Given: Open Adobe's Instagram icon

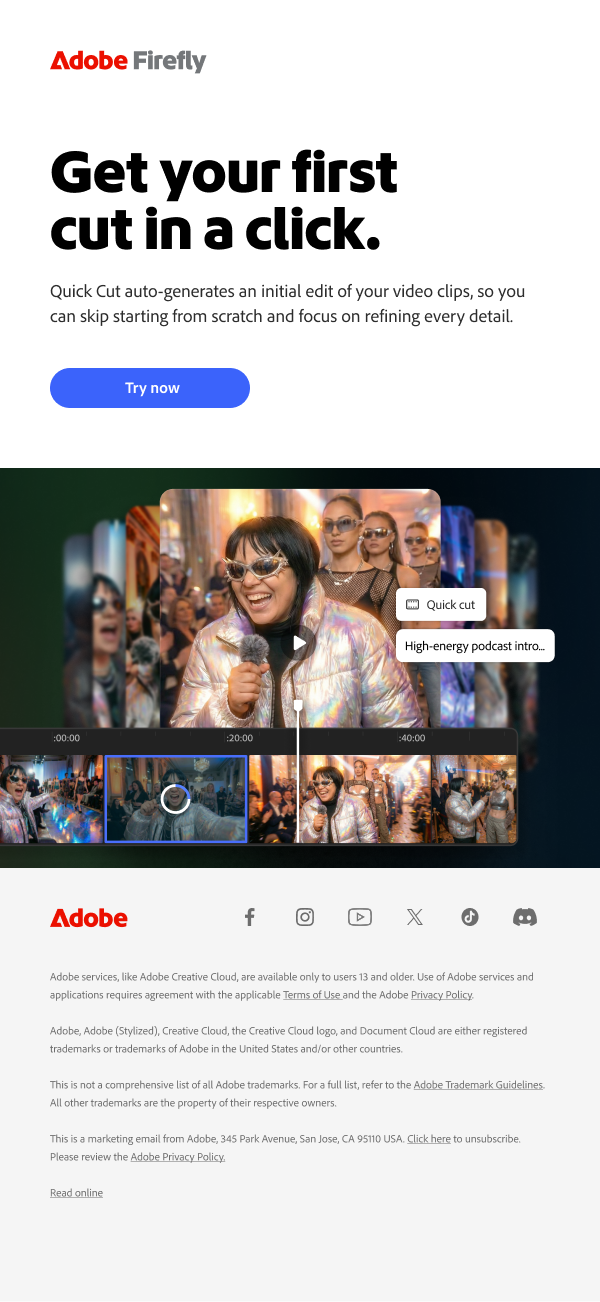Looking at the screenshot, I should [305, 917].
